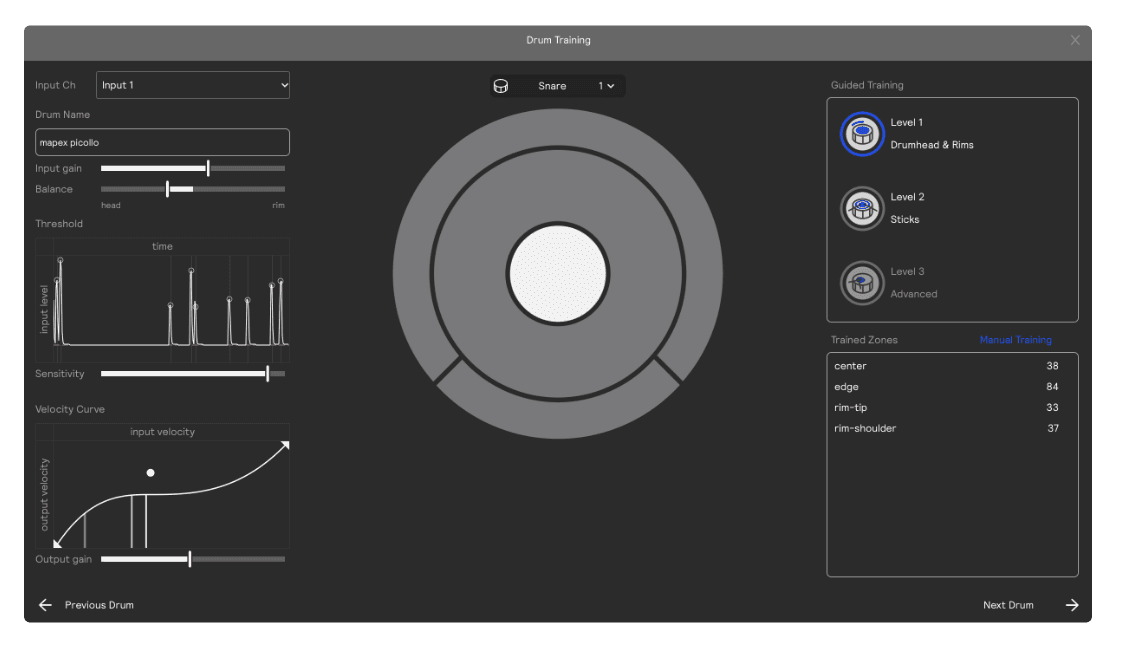Click the Balance head-rim slider
The height and width of the screenshot is (650, 1122).
[x=193, y=189]
